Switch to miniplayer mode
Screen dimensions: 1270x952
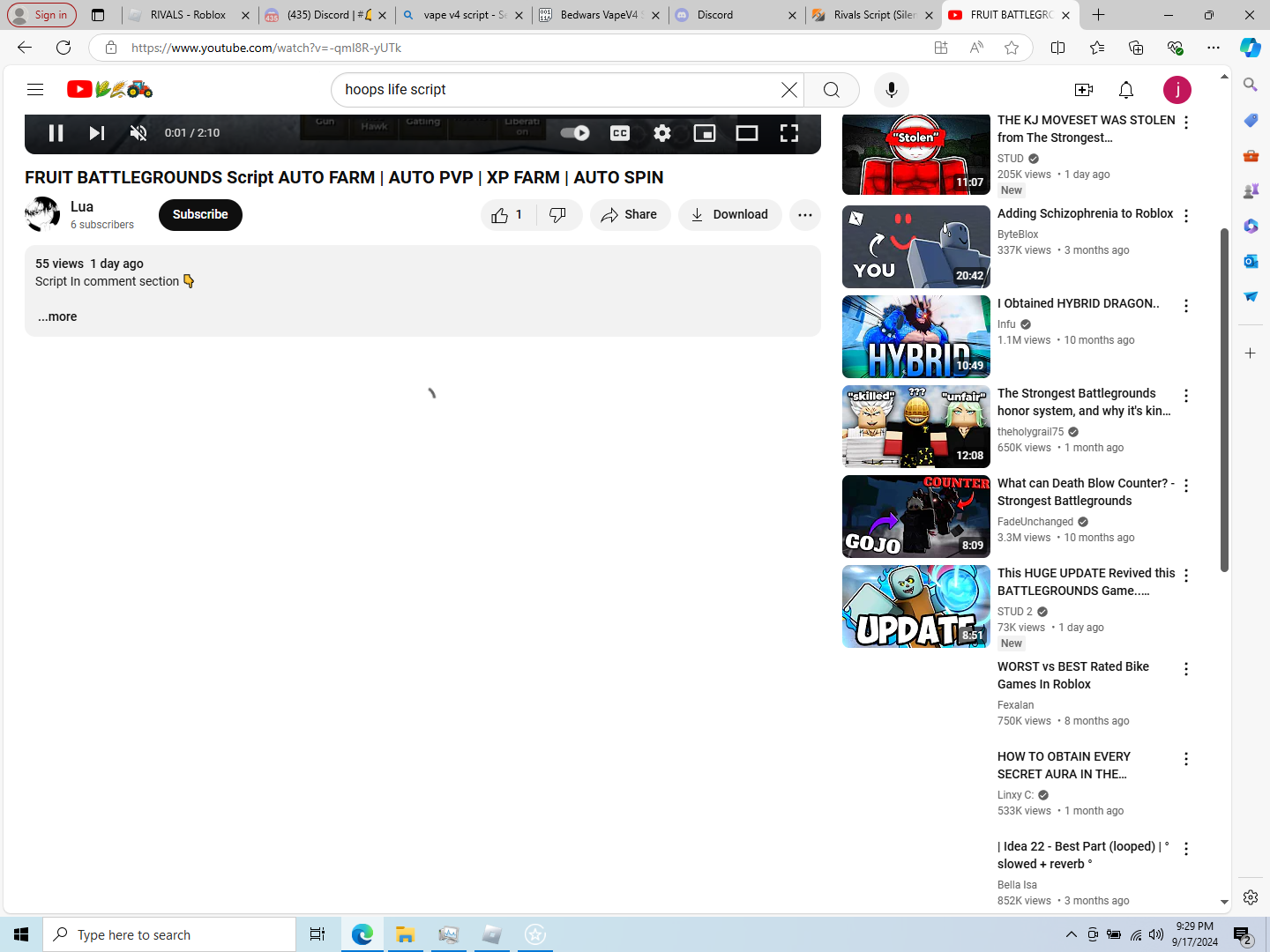[705, 133]
